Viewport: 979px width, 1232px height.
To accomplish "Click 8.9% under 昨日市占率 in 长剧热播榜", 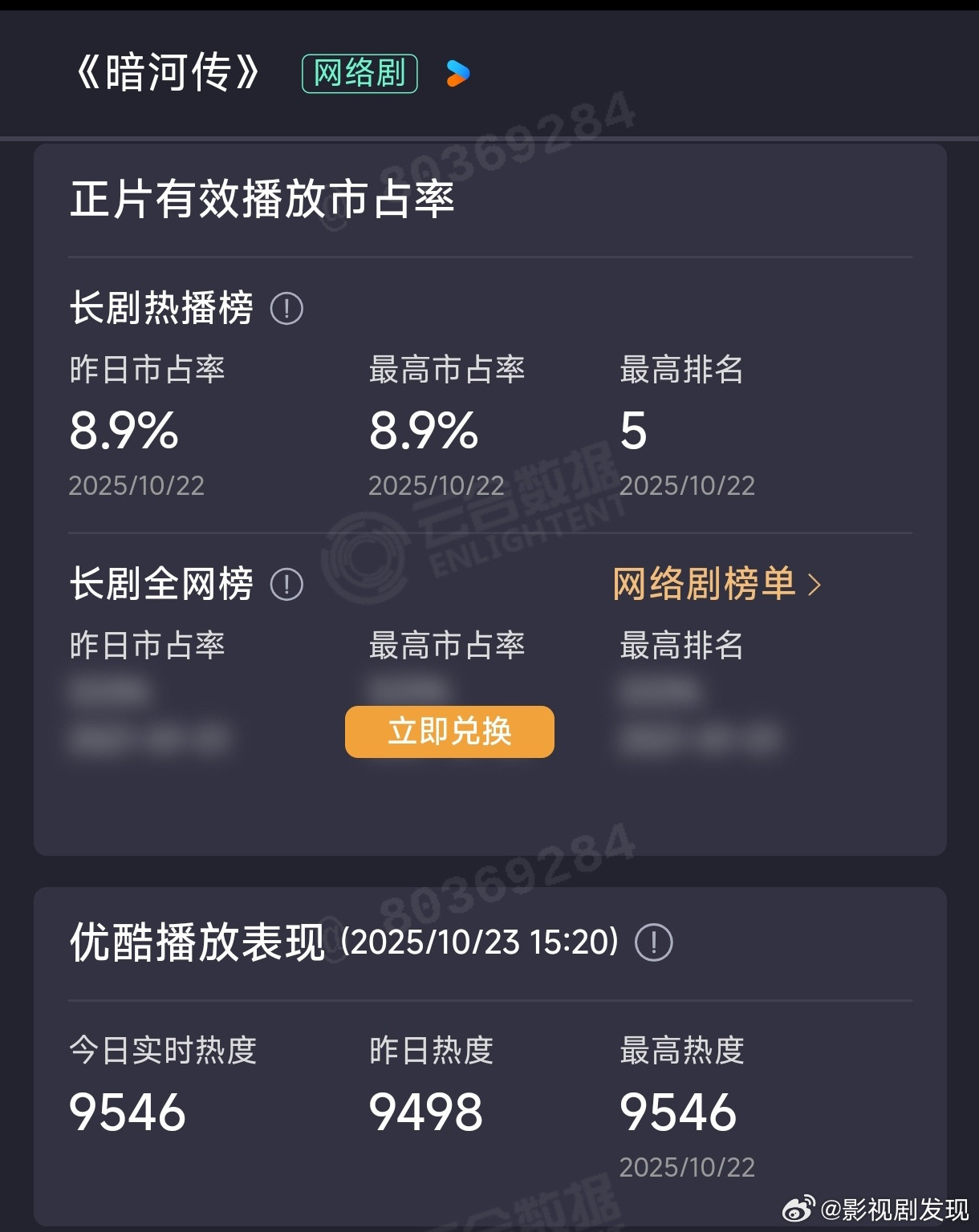I will pyautogui.click(x=124, y=431).
